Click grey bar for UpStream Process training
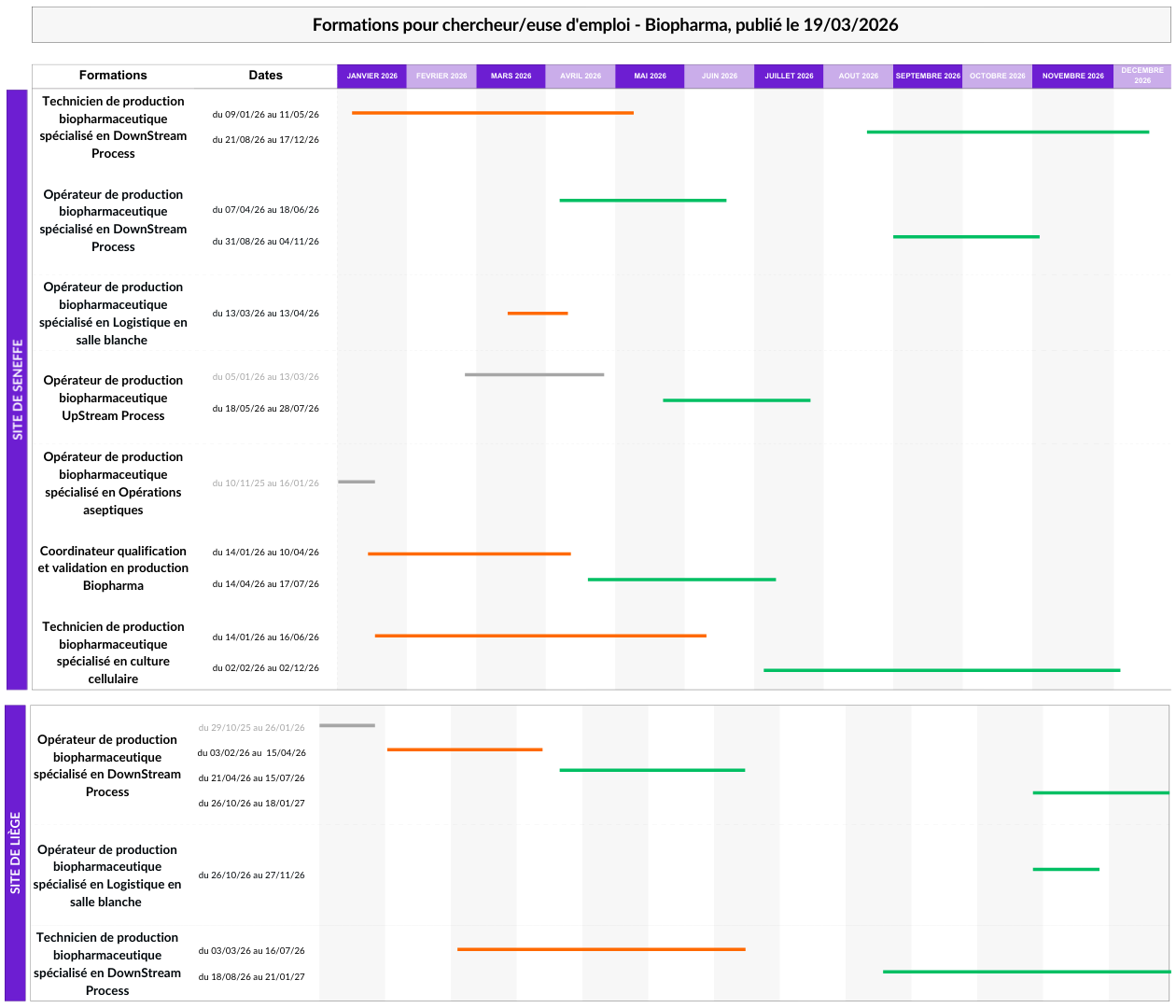 534,374
